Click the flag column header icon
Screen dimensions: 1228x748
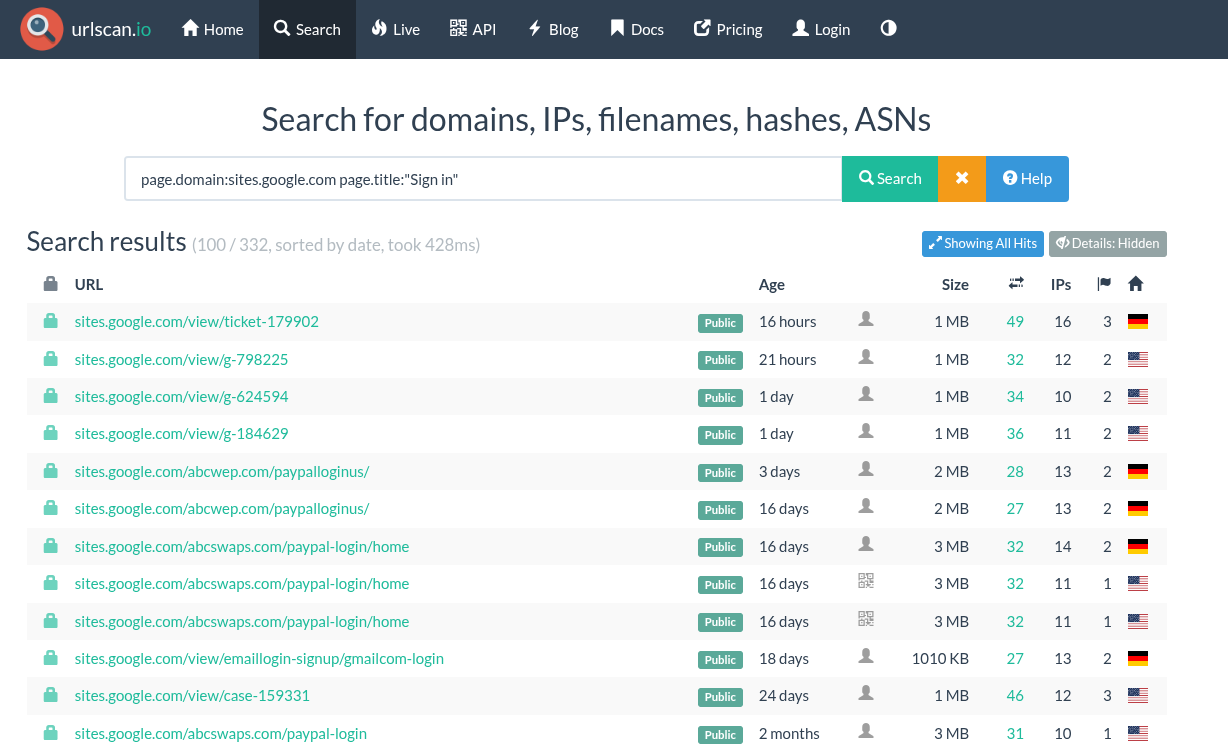1104,284
